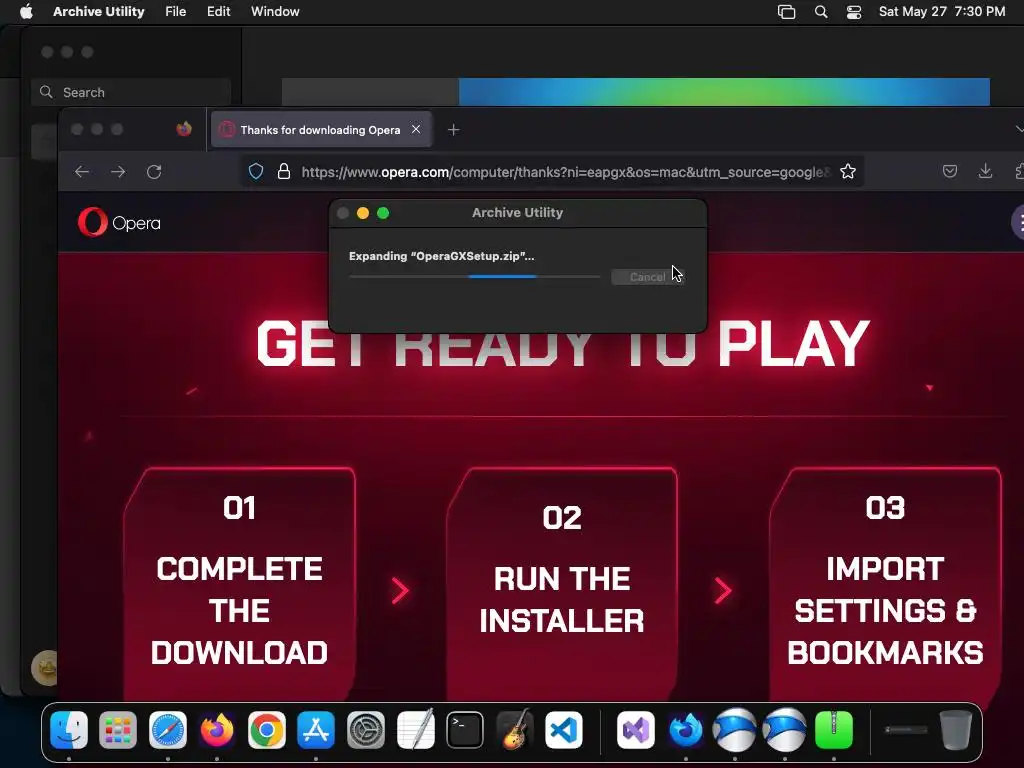Viewport: 1024px width, 768px height.
Task: Open purple Visual Studio from the Dock
Action: click(635, 729)
